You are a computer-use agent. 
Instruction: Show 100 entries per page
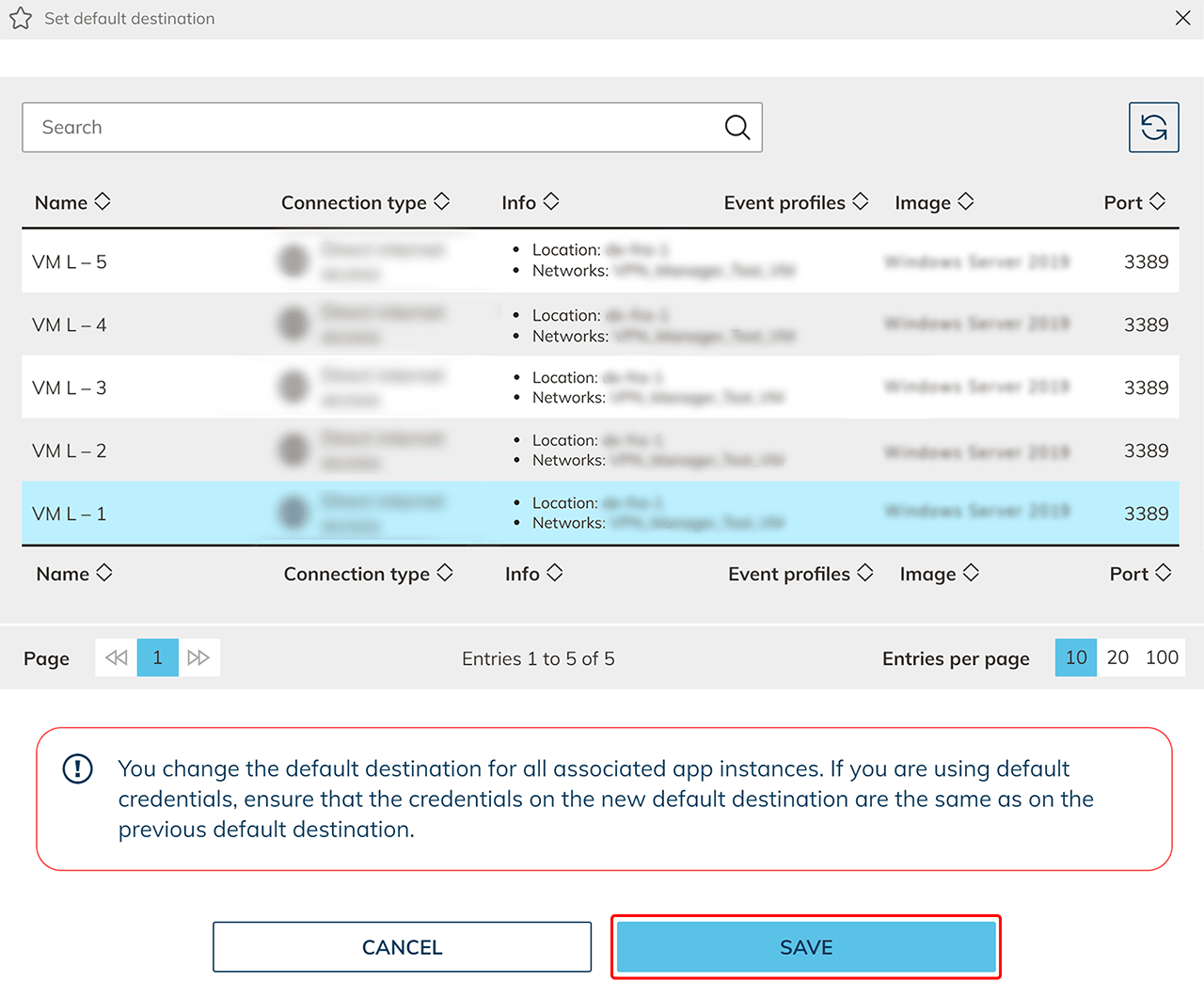[x=1162, y=657]
